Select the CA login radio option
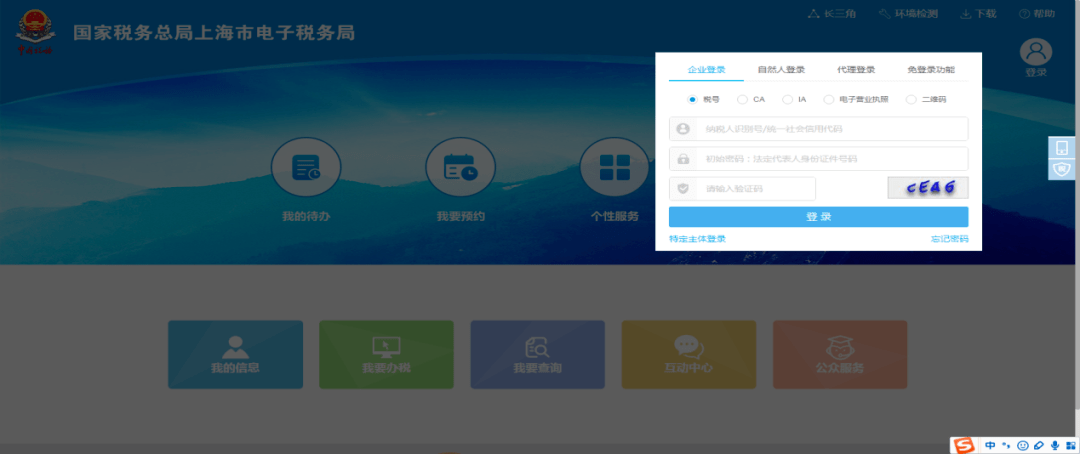This screenshot has height=454, width=1080. (742, 99)
